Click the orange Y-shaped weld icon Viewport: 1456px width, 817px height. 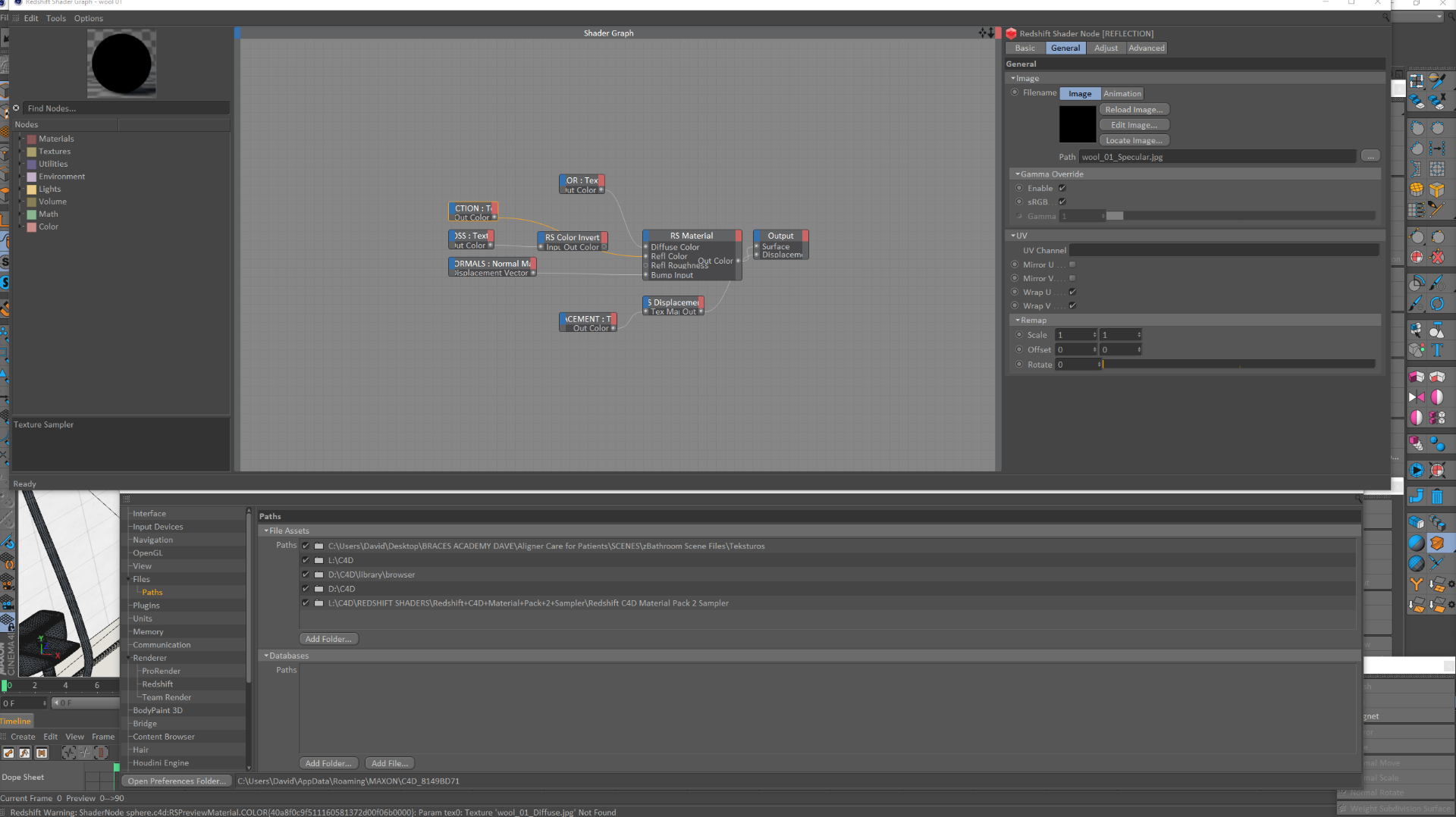tap(1417, 584)
